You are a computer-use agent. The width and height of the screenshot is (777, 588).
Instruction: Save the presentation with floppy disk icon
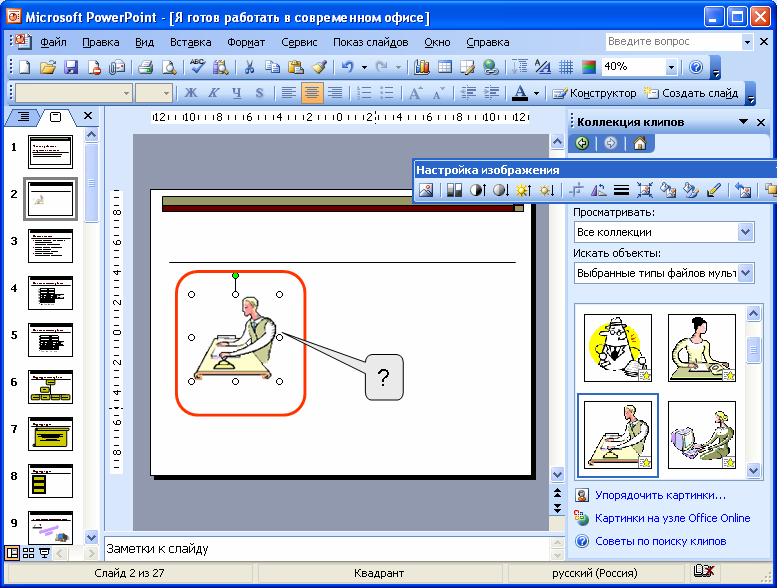click(x=71, y=67)
